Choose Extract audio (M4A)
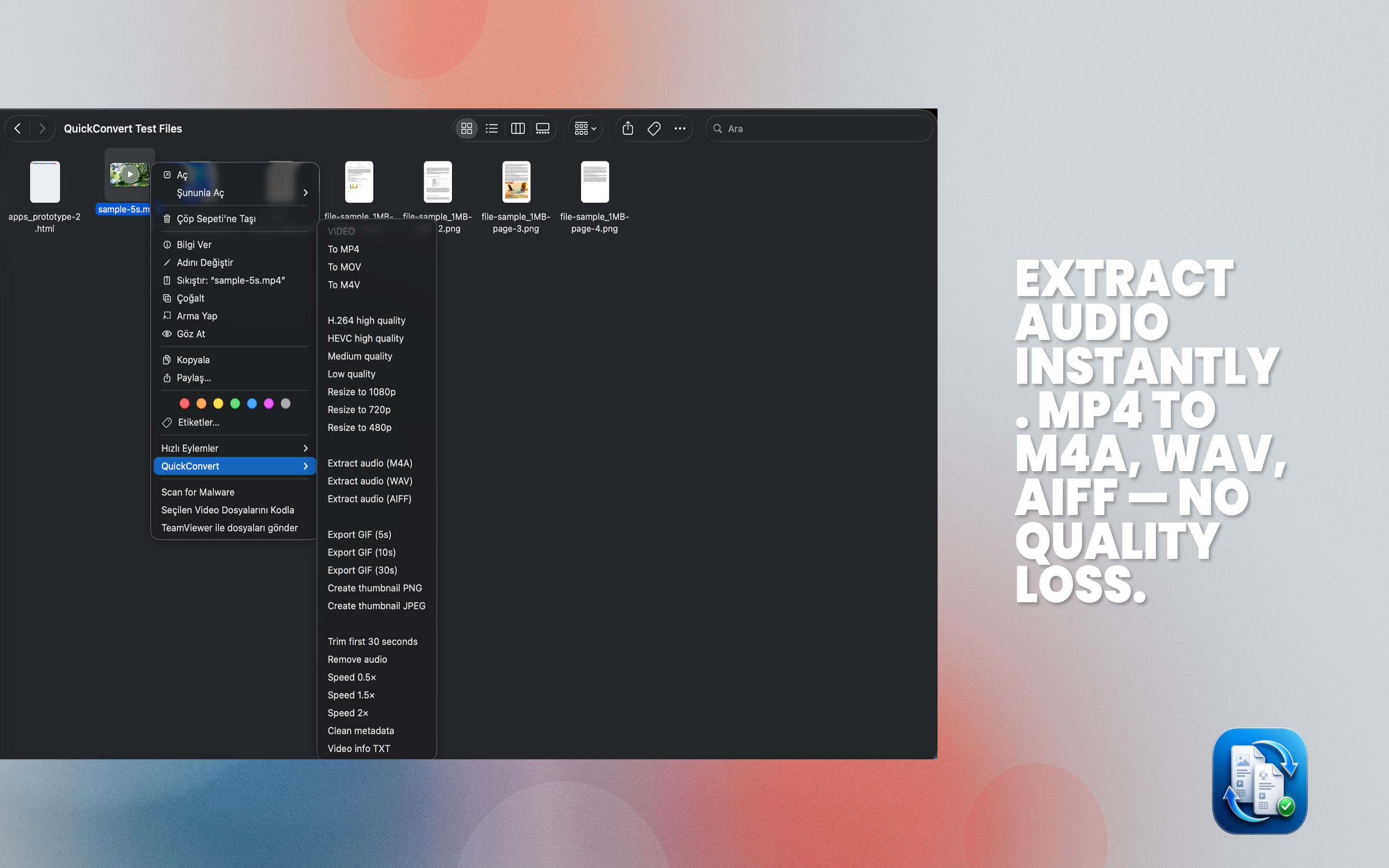Image resolution: width=1389 pixels, height=868 pixels. (x=377, y=463)
